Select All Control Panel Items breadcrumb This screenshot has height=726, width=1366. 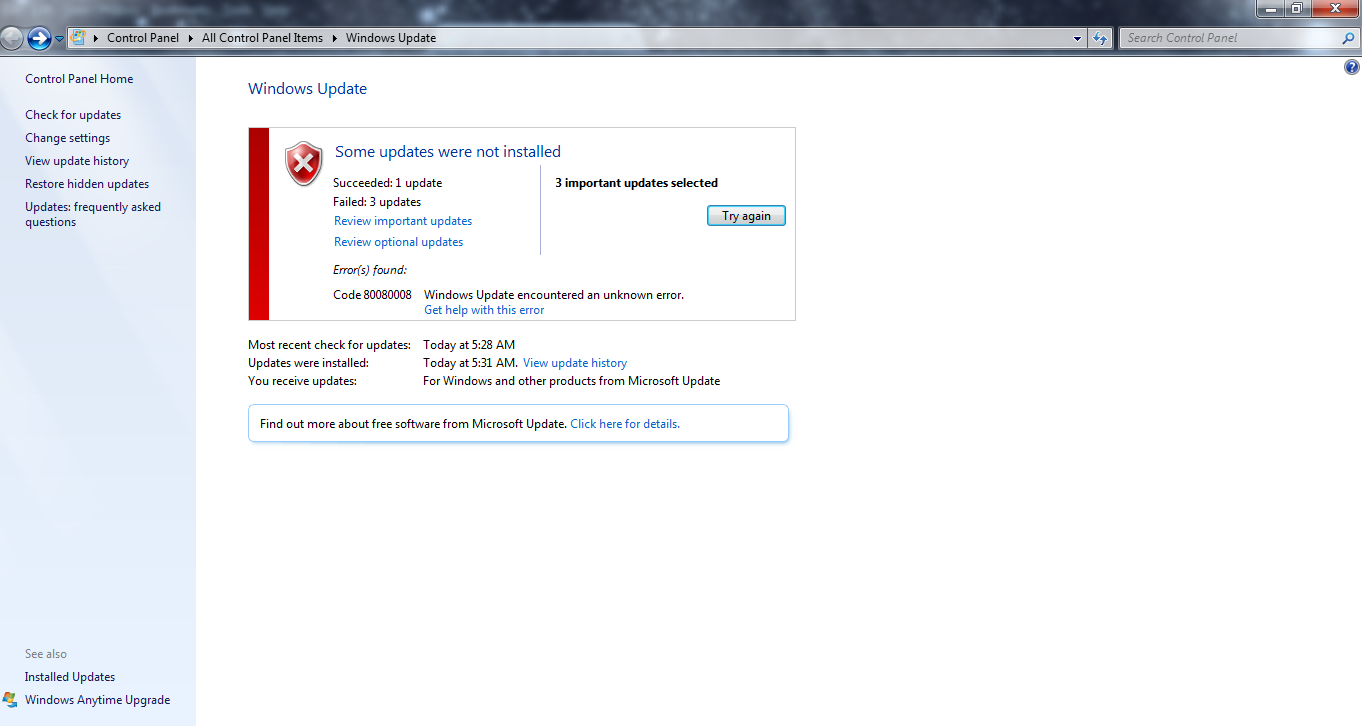(262, 38)
